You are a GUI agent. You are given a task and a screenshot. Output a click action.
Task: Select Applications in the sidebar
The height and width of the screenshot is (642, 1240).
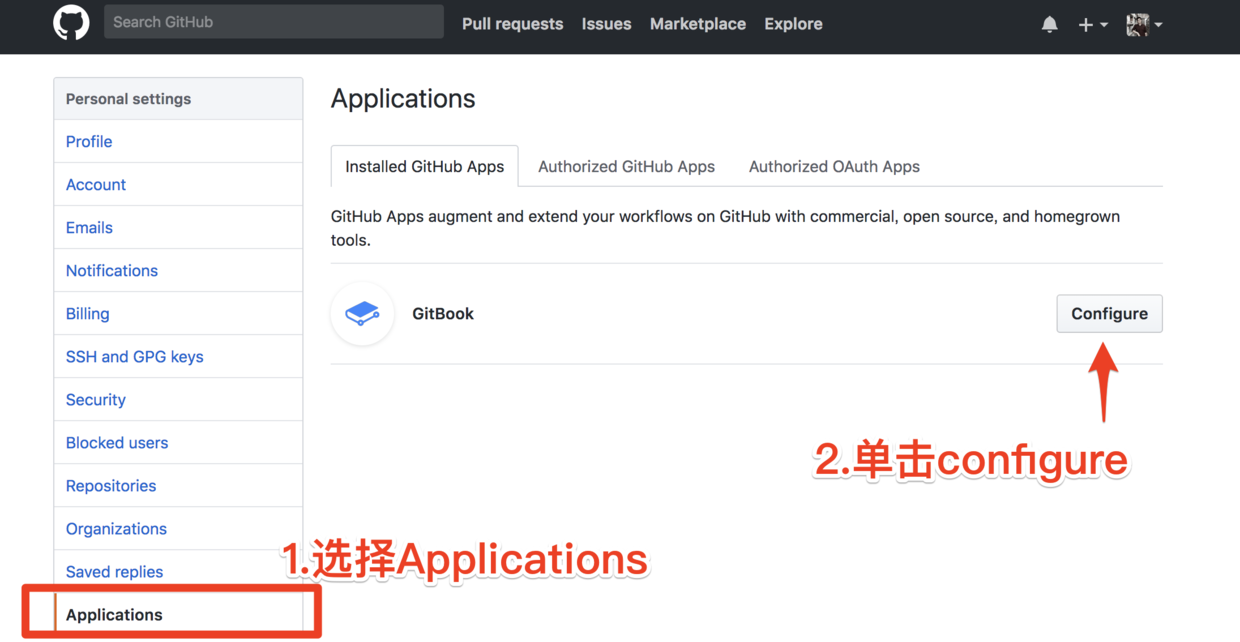point(178,615)
